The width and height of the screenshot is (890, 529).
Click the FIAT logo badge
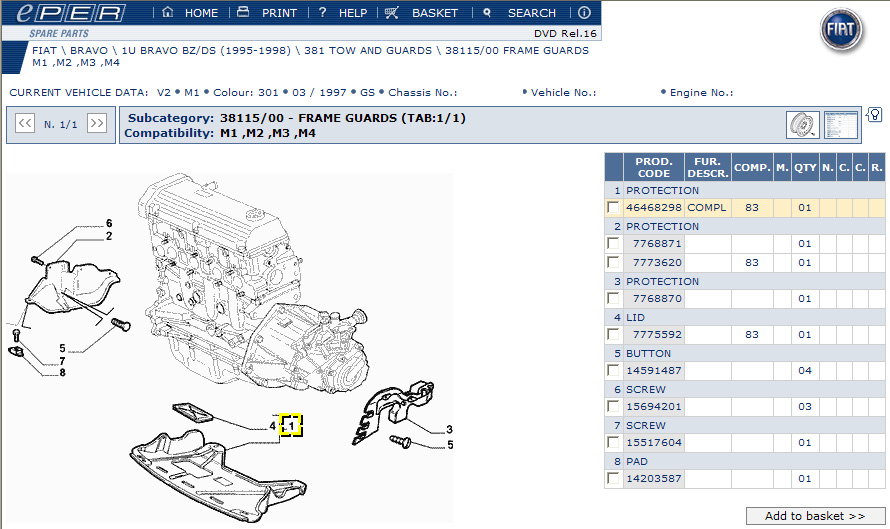[x=841, y=31]
